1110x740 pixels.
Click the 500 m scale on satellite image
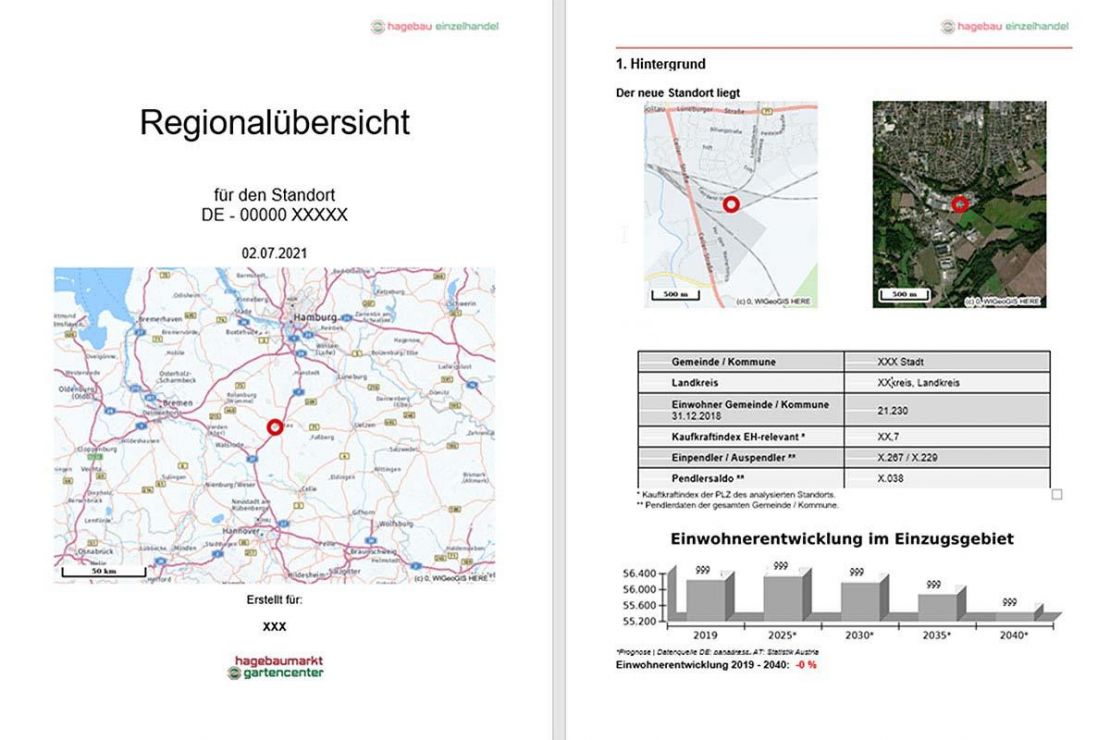coord(904,295)
